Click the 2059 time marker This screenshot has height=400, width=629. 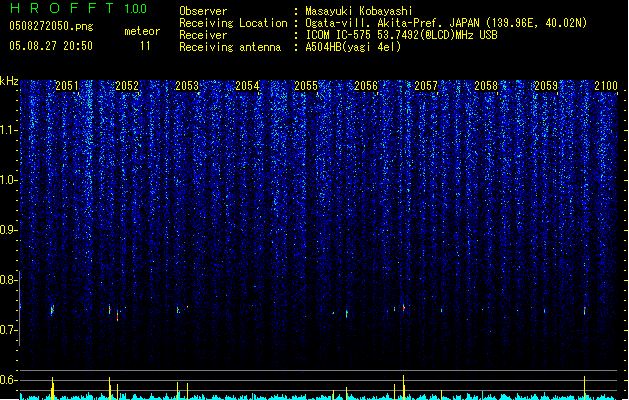click(546, 85)
